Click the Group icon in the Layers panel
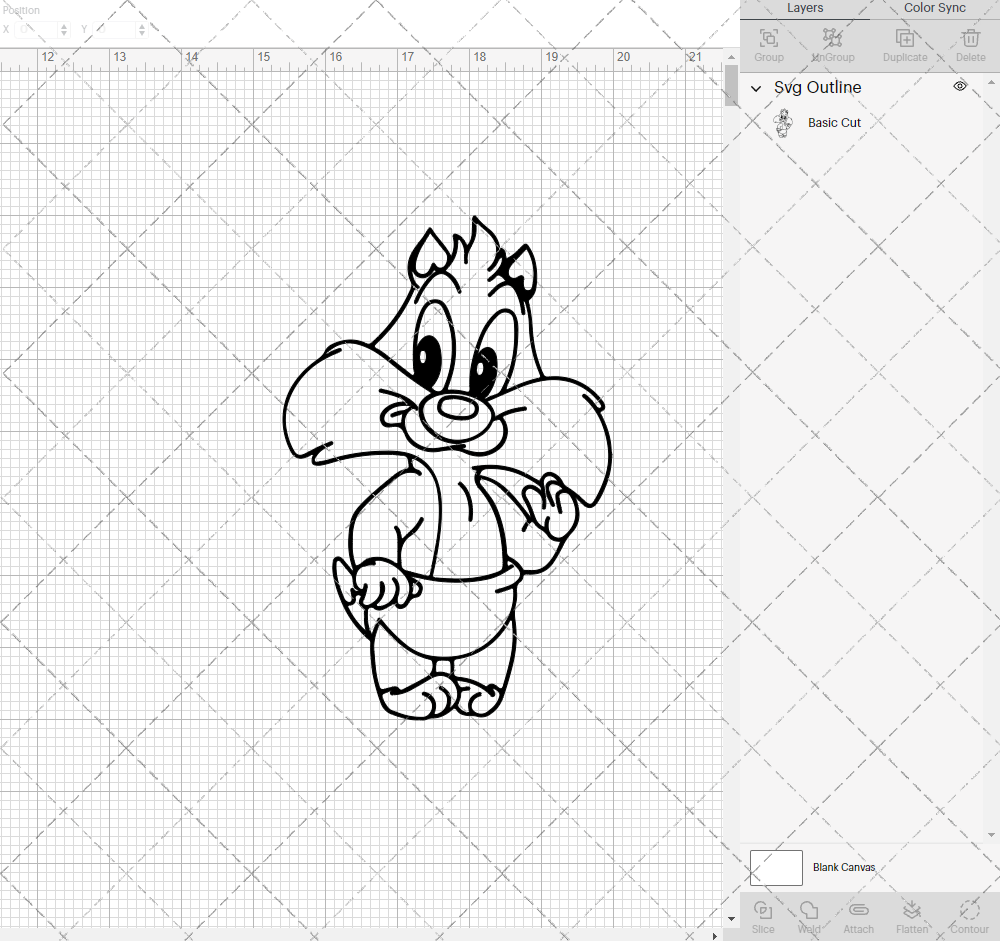This screenshot has width=1000, height=941. [x=768, y=38]
